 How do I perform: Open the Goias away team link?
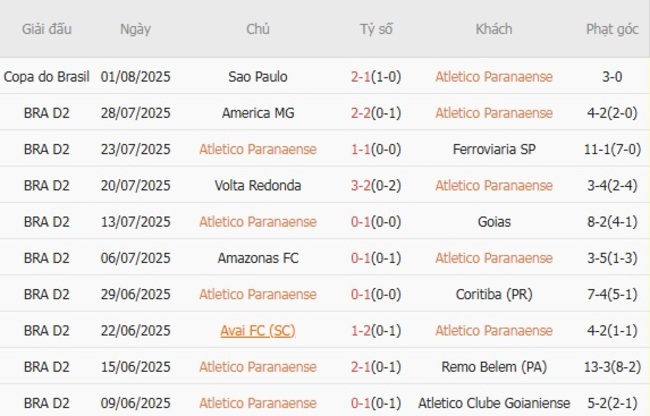(x=493, y=221)
